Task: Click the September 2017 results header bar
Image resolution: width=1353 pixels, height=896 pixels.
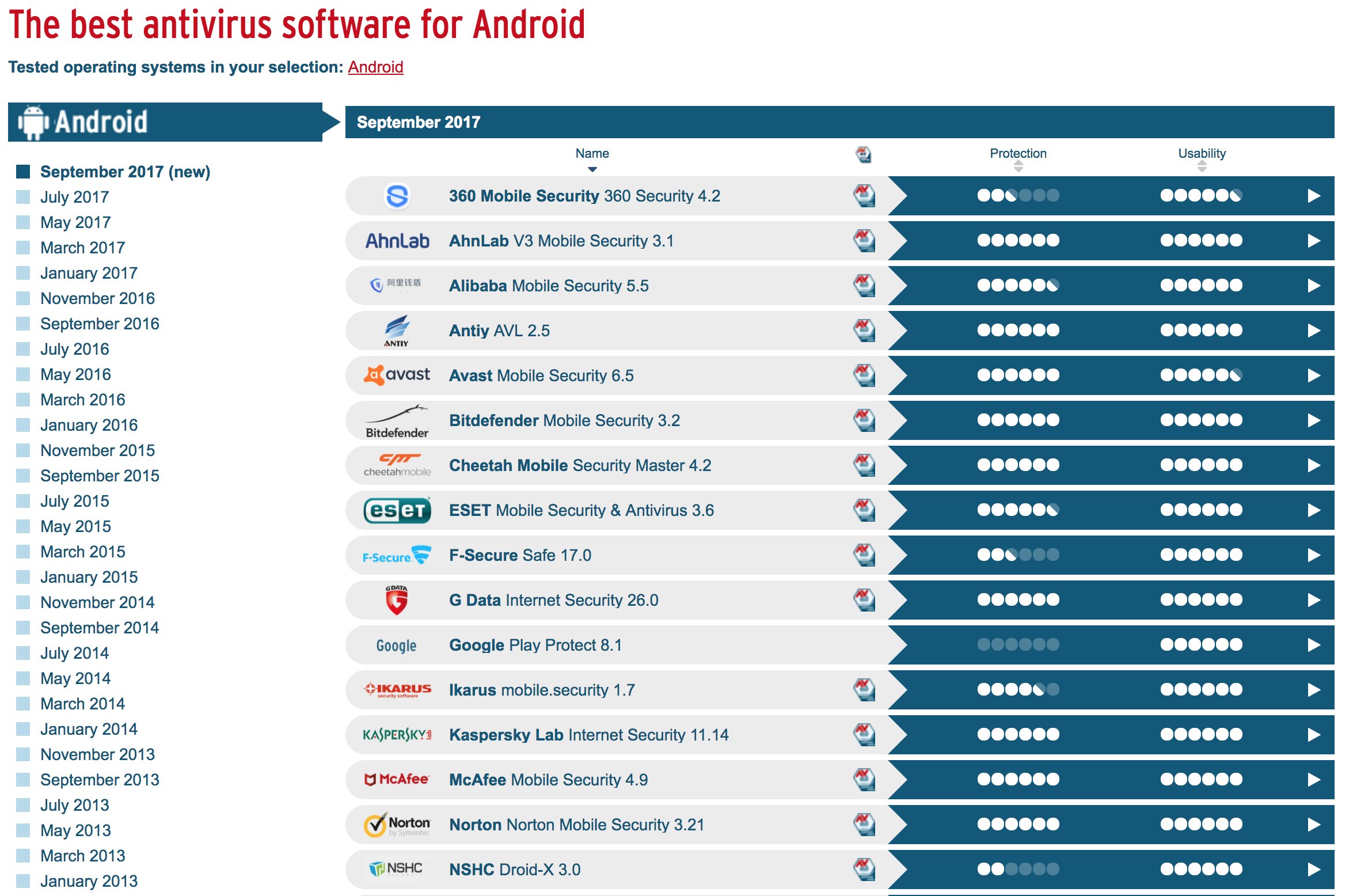Action: click(839, 122)
